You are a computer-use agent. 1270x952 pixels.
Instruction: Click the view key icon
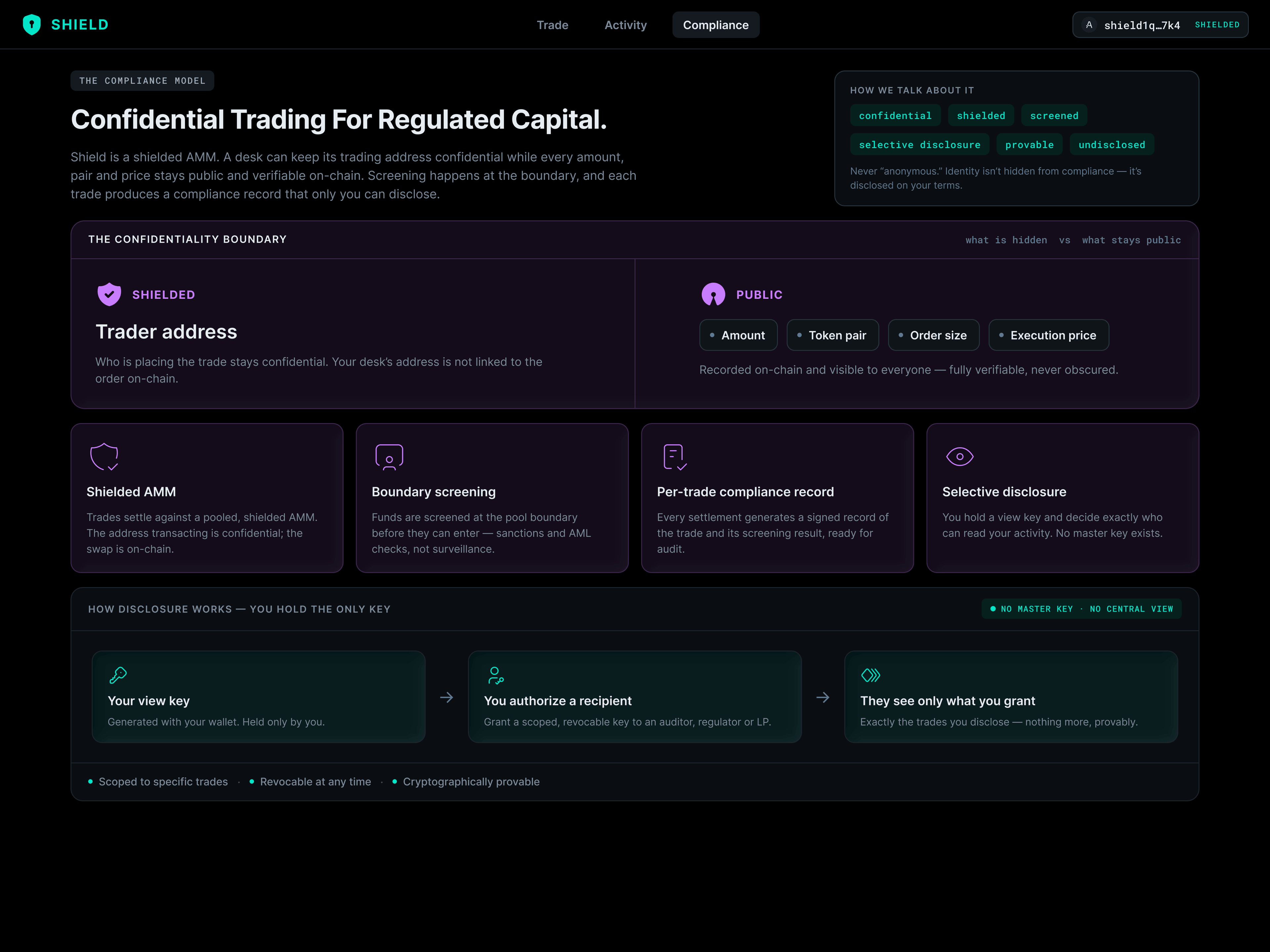(x=118, y=675)
